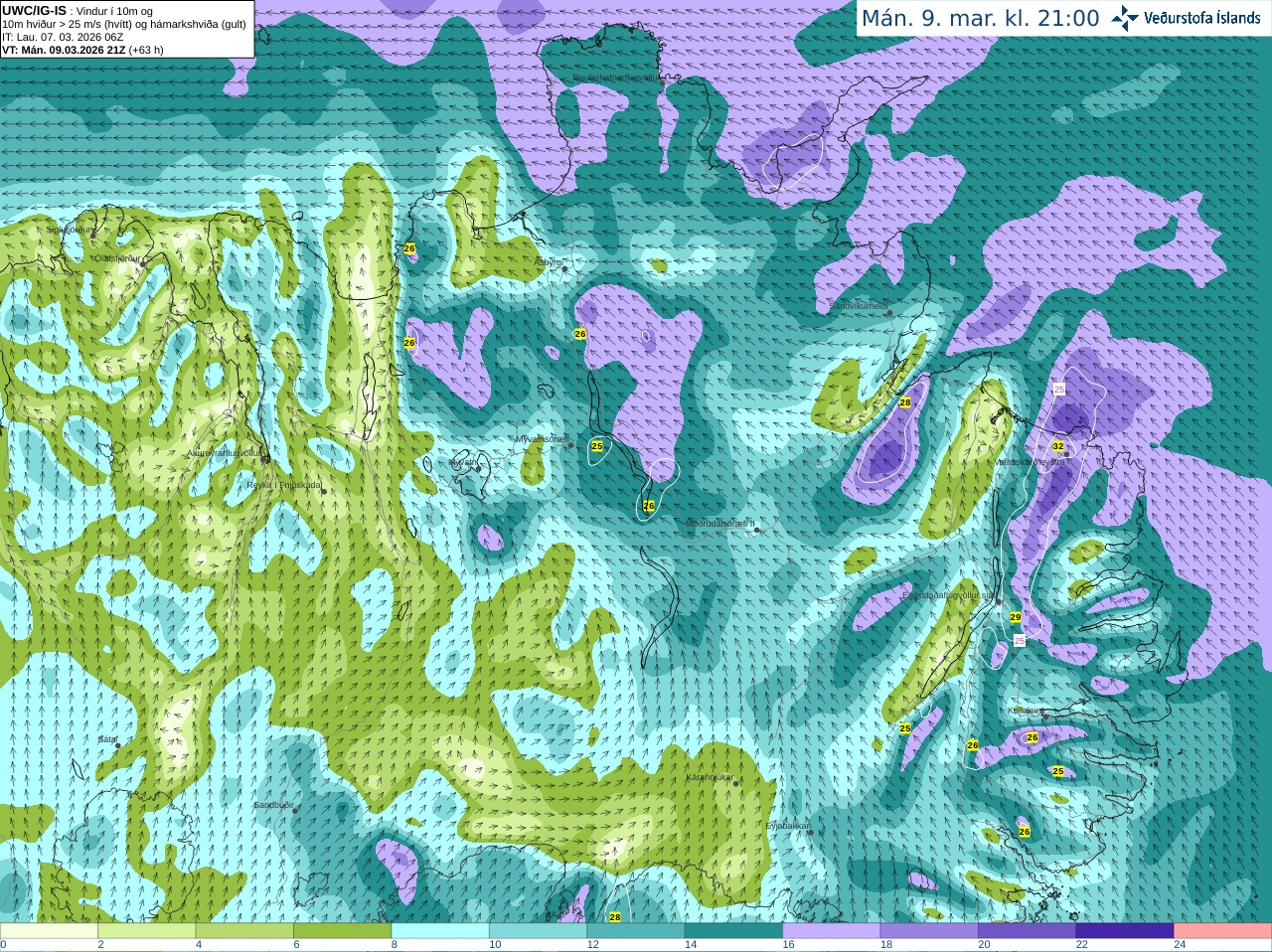1272x952 pixels.
Task: Pick the 2–4 m/s legend swatch
Action: coord(147,931)
